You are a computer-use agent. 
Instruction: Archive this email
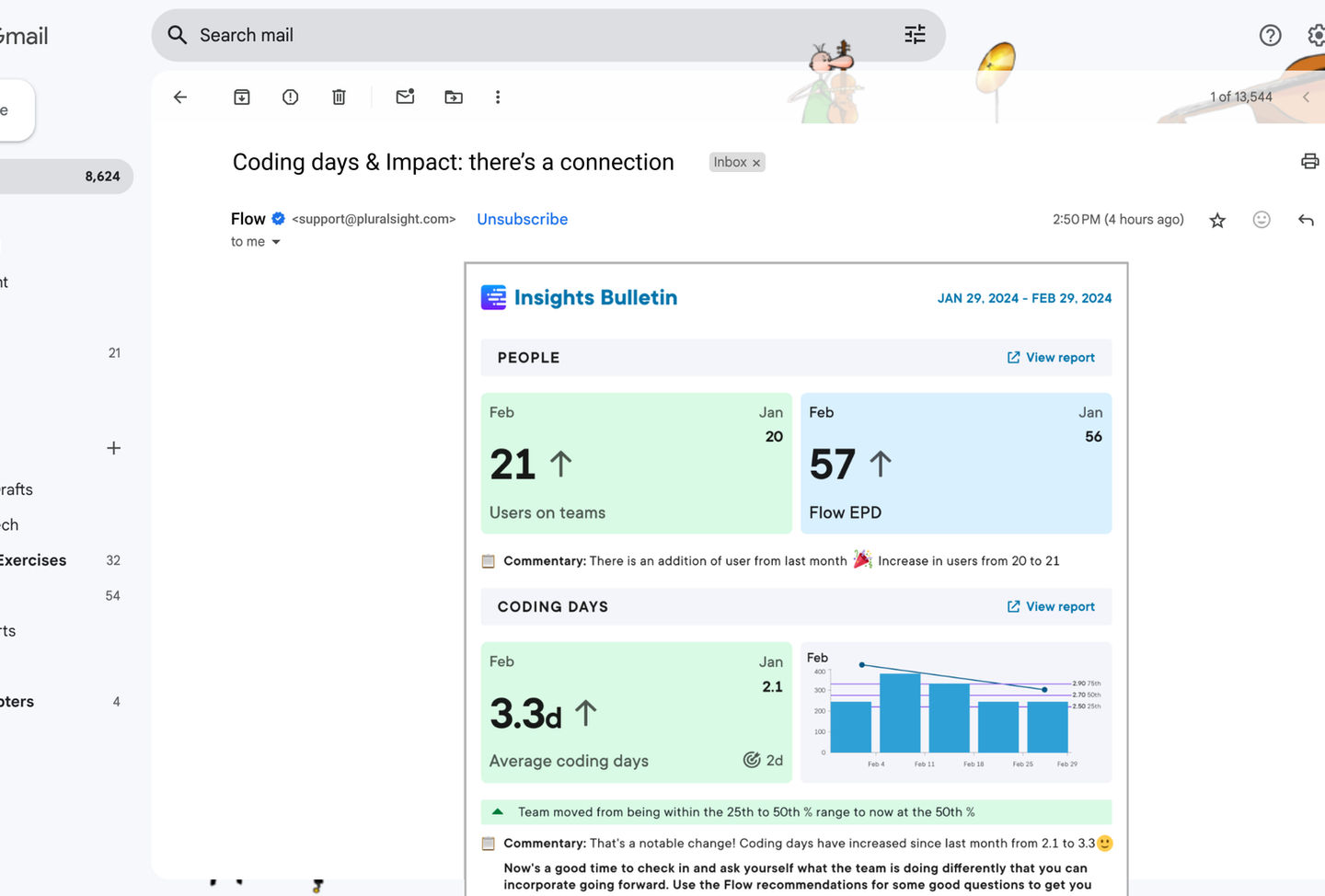[242, 97]
